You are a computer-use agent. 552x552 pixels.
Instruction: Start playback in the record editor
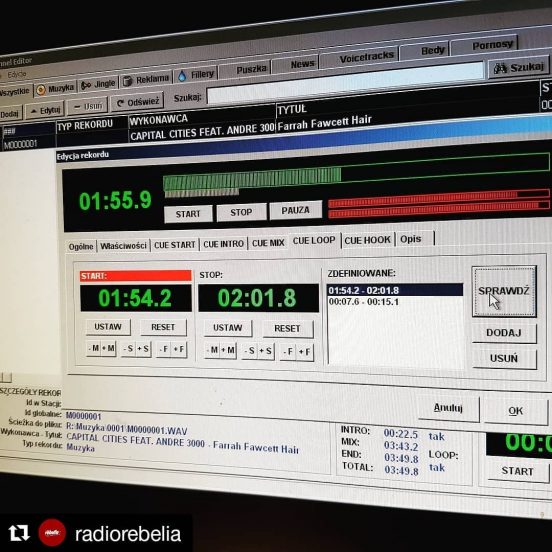(188, 214)
